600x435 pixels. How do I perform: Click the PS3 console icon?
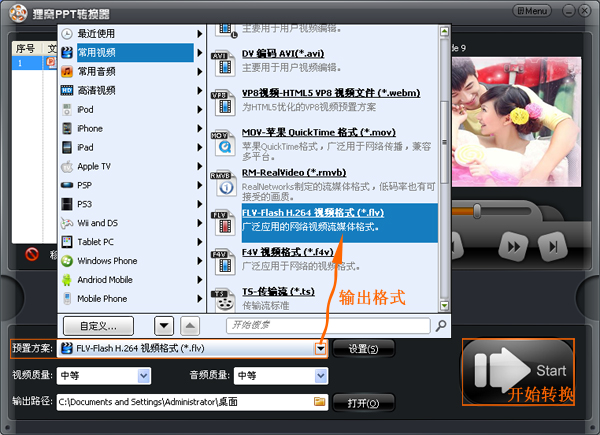[67, 204]
